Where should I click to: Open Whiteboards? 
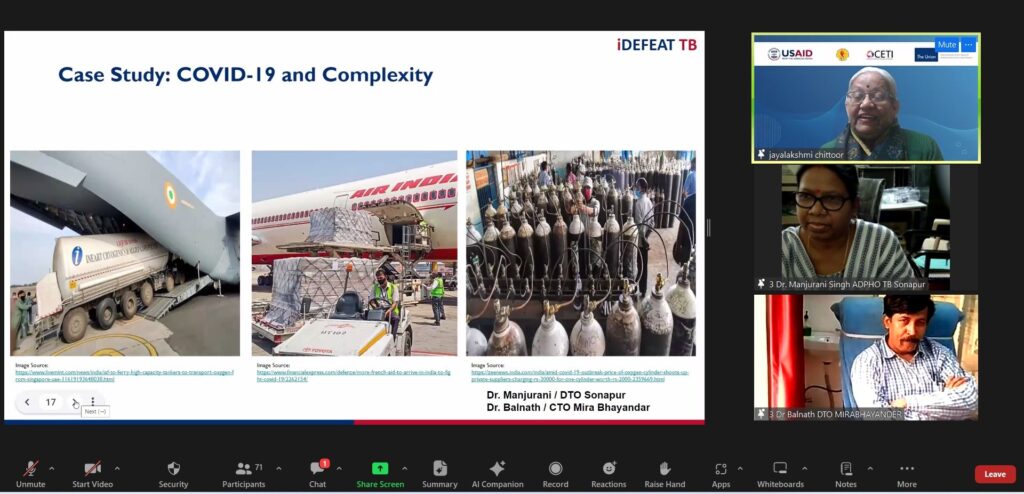tap(780, 473)
